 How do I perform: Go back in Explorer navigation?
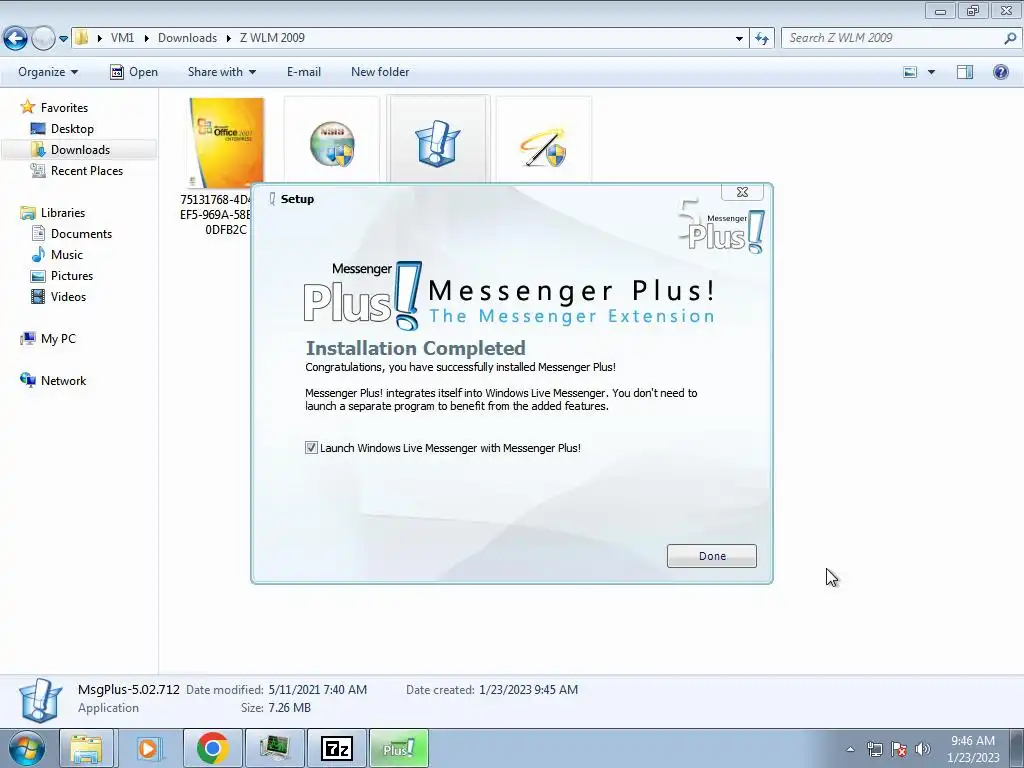click(x=16, y=39)
